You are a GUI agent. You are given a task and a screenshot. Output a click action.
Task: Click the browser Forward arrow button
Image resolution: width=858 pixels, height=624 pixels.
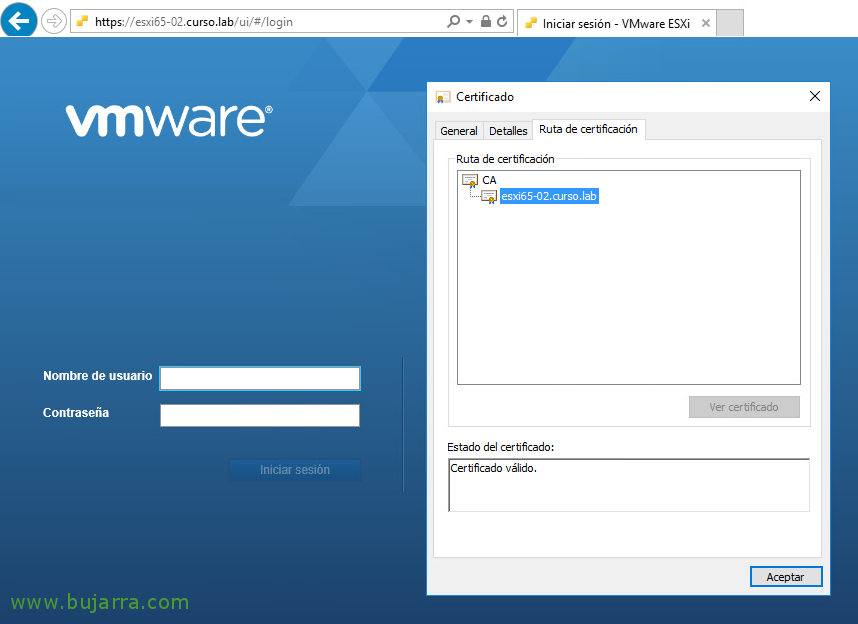(x=54, y=22)
